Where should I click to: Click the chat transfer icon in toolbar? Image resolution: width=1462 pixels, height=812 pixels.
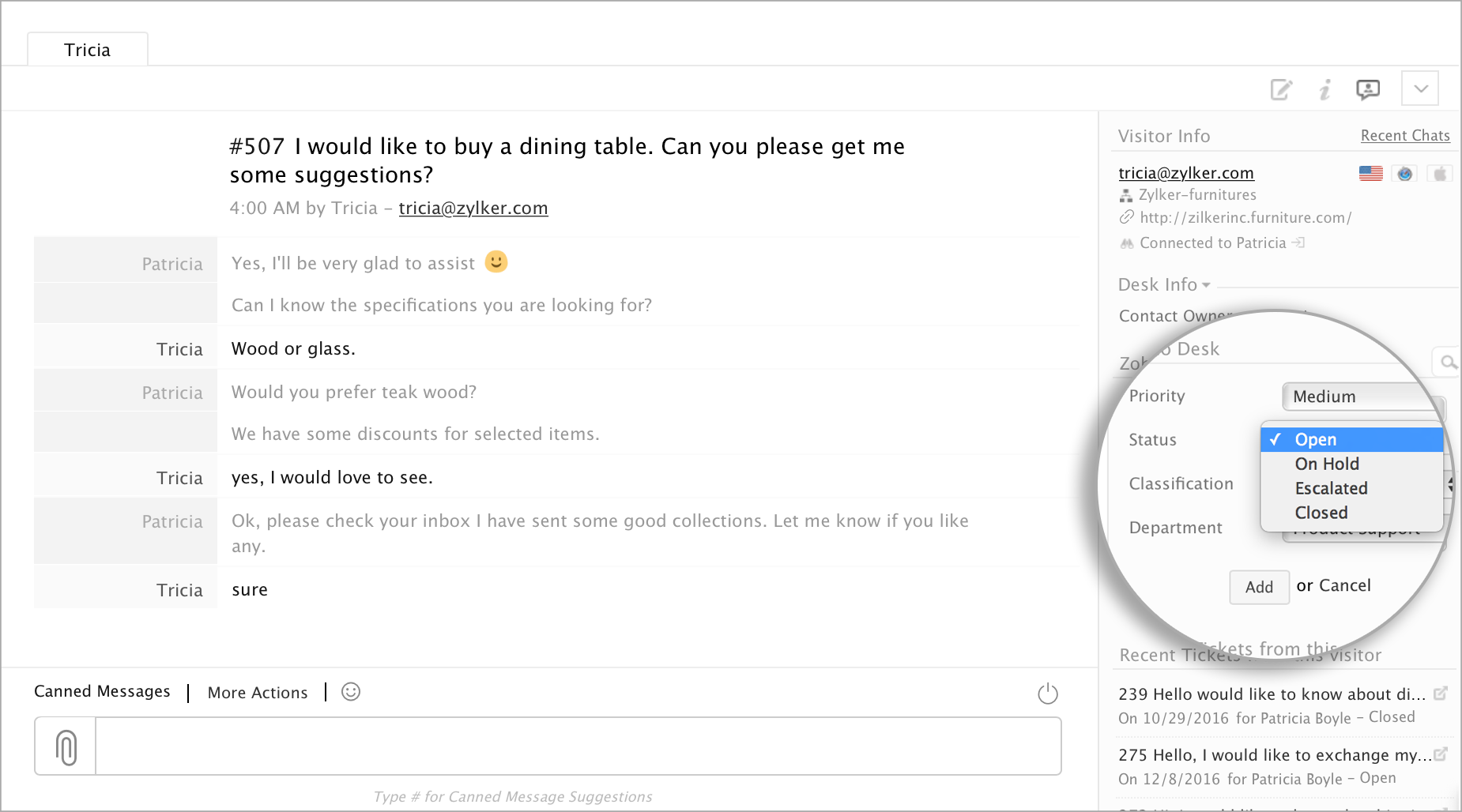[1368, 89]
